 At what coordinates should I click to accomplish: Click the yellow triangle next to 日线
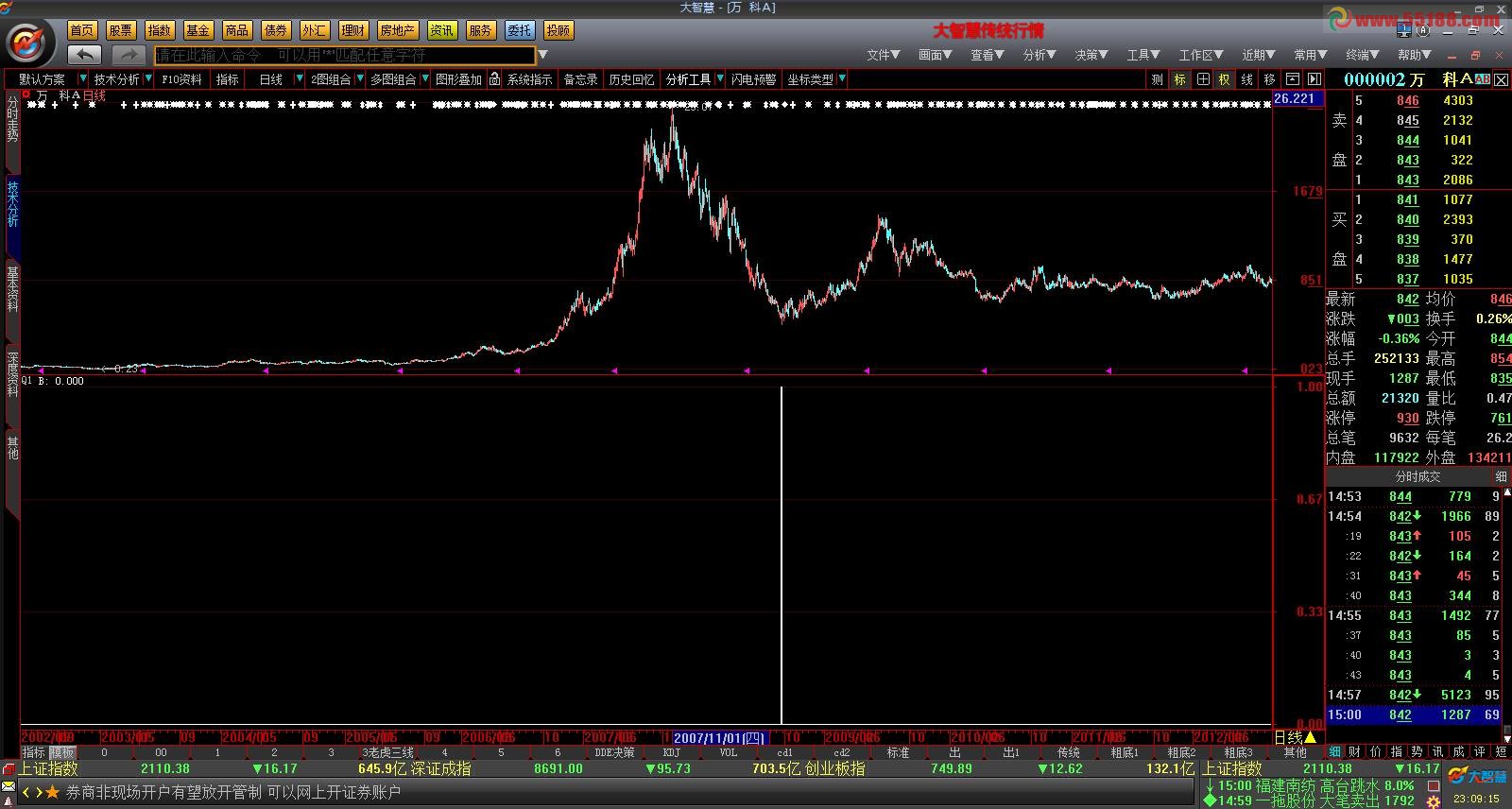point(1310,737)
